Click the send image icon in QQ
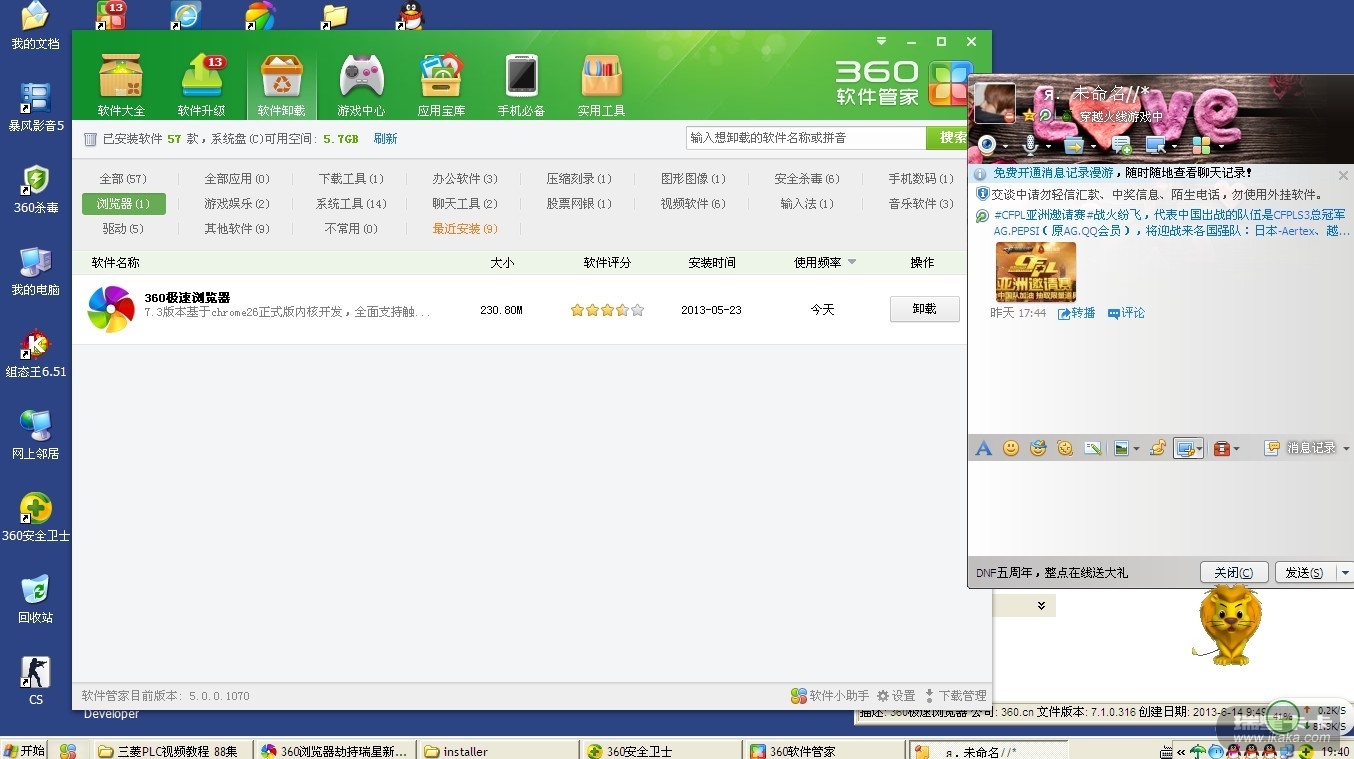Viewport: 1354px width, 759px height. (x=1121, y=448)
